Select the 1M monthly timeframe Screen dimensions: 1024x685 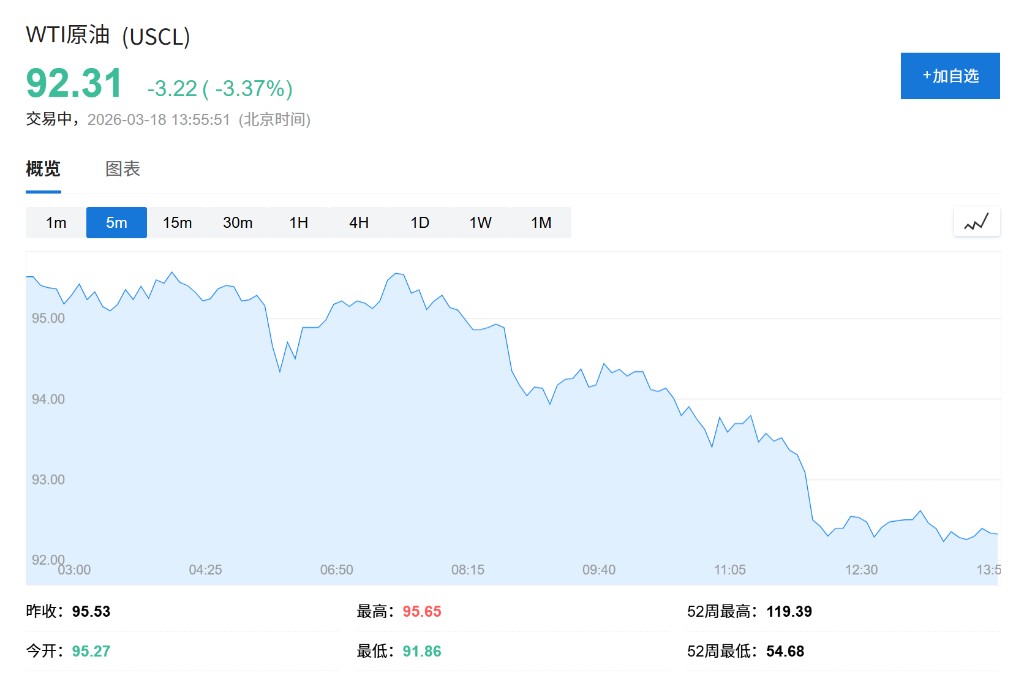pyautogui.click(x=541, y=222)
